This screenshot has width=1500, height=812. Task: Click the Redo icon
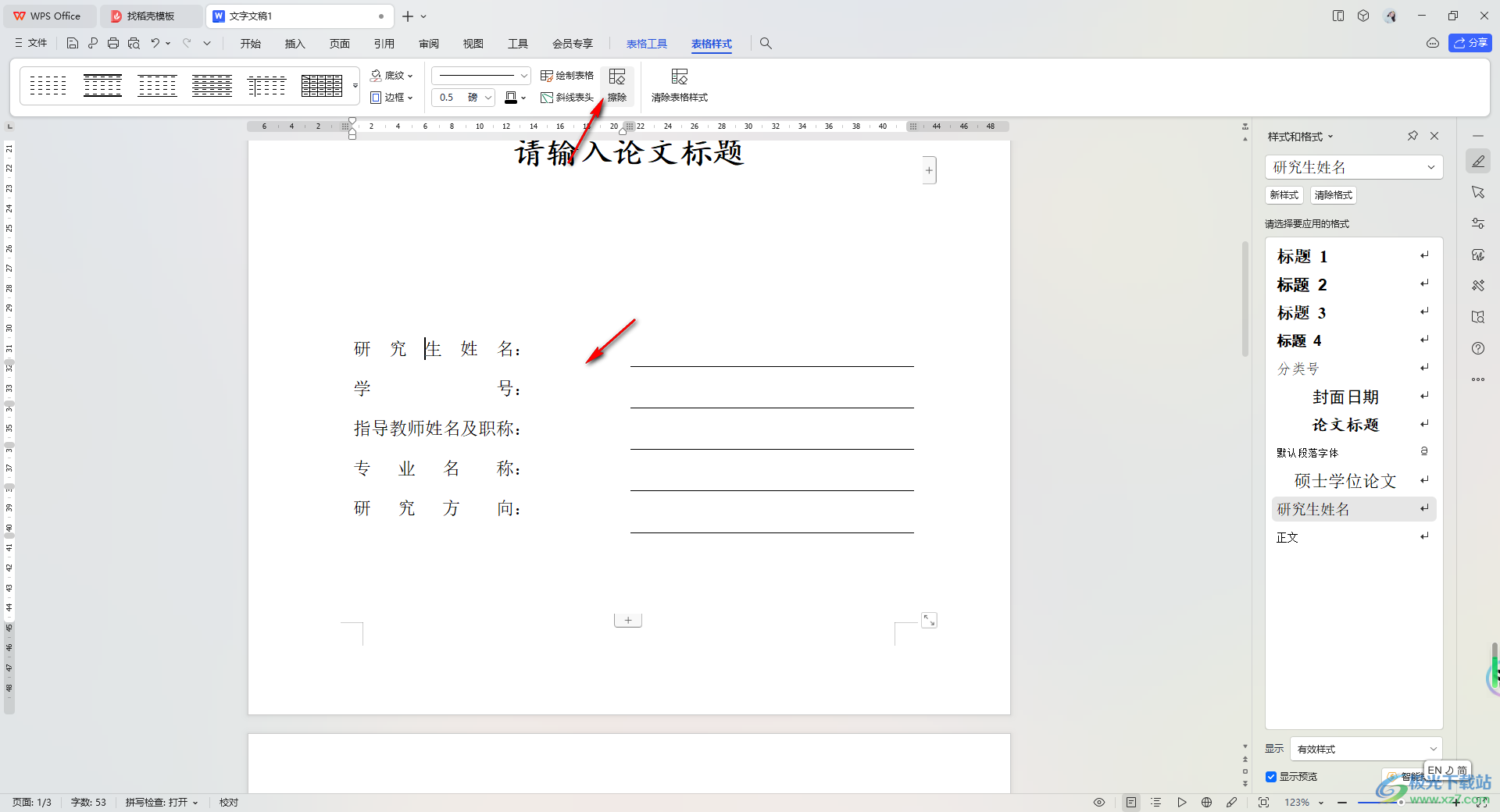click(187, 44)
